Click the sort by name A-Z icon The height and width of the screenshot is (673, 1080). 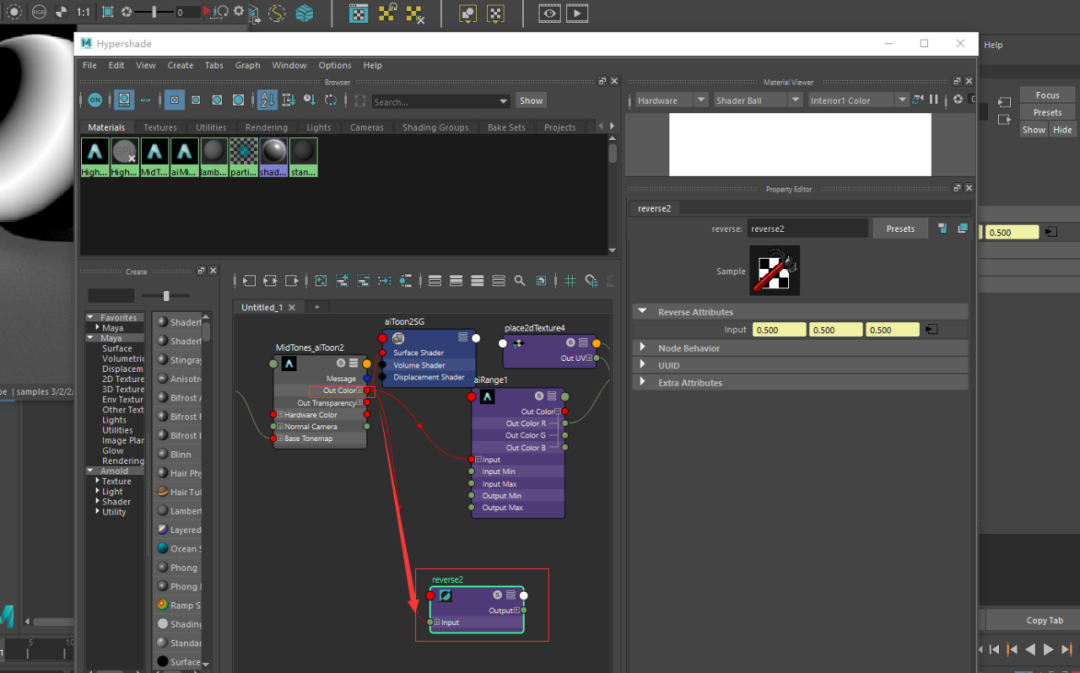click(267, 101)
